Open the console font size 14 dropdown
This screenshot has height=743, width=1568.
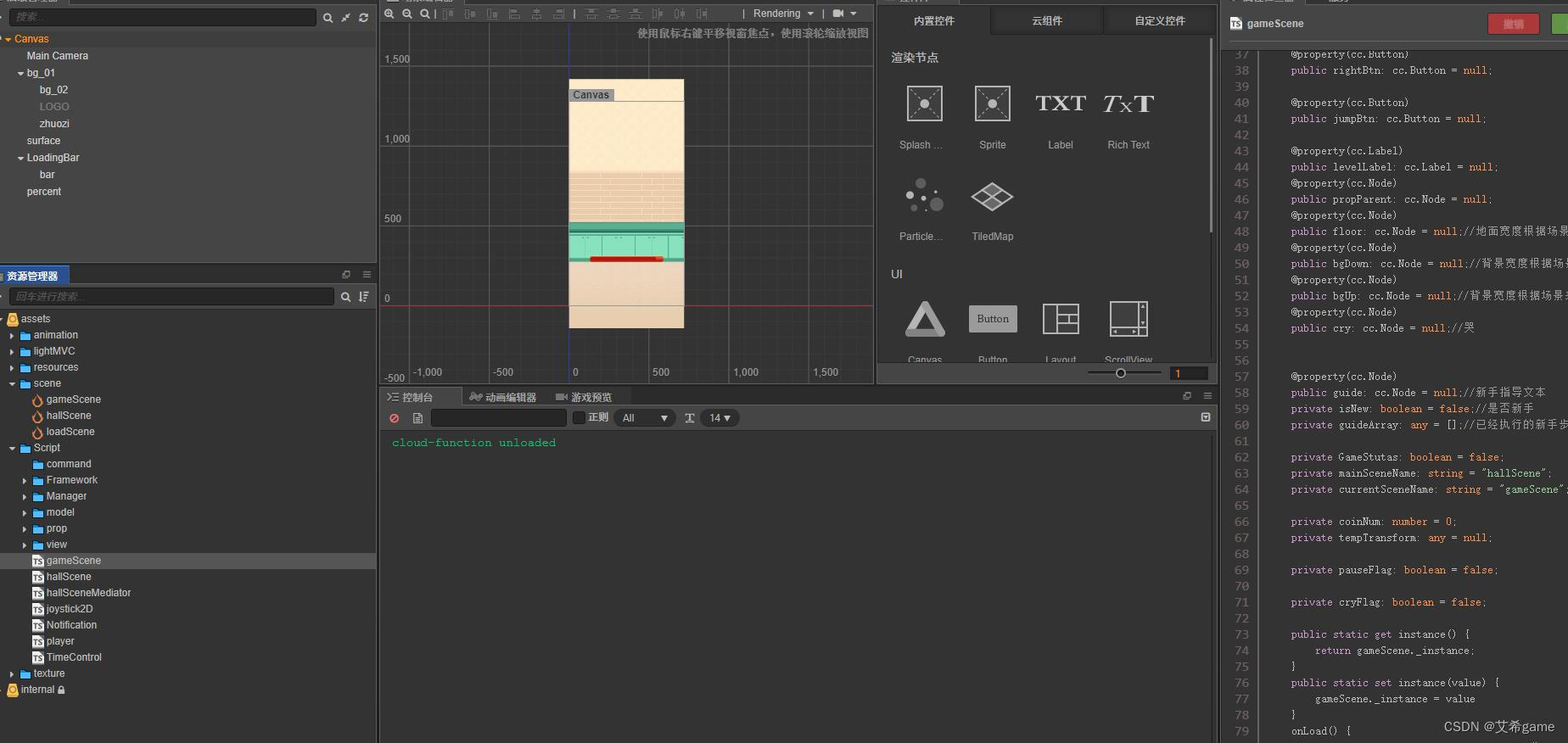[720, 418]
